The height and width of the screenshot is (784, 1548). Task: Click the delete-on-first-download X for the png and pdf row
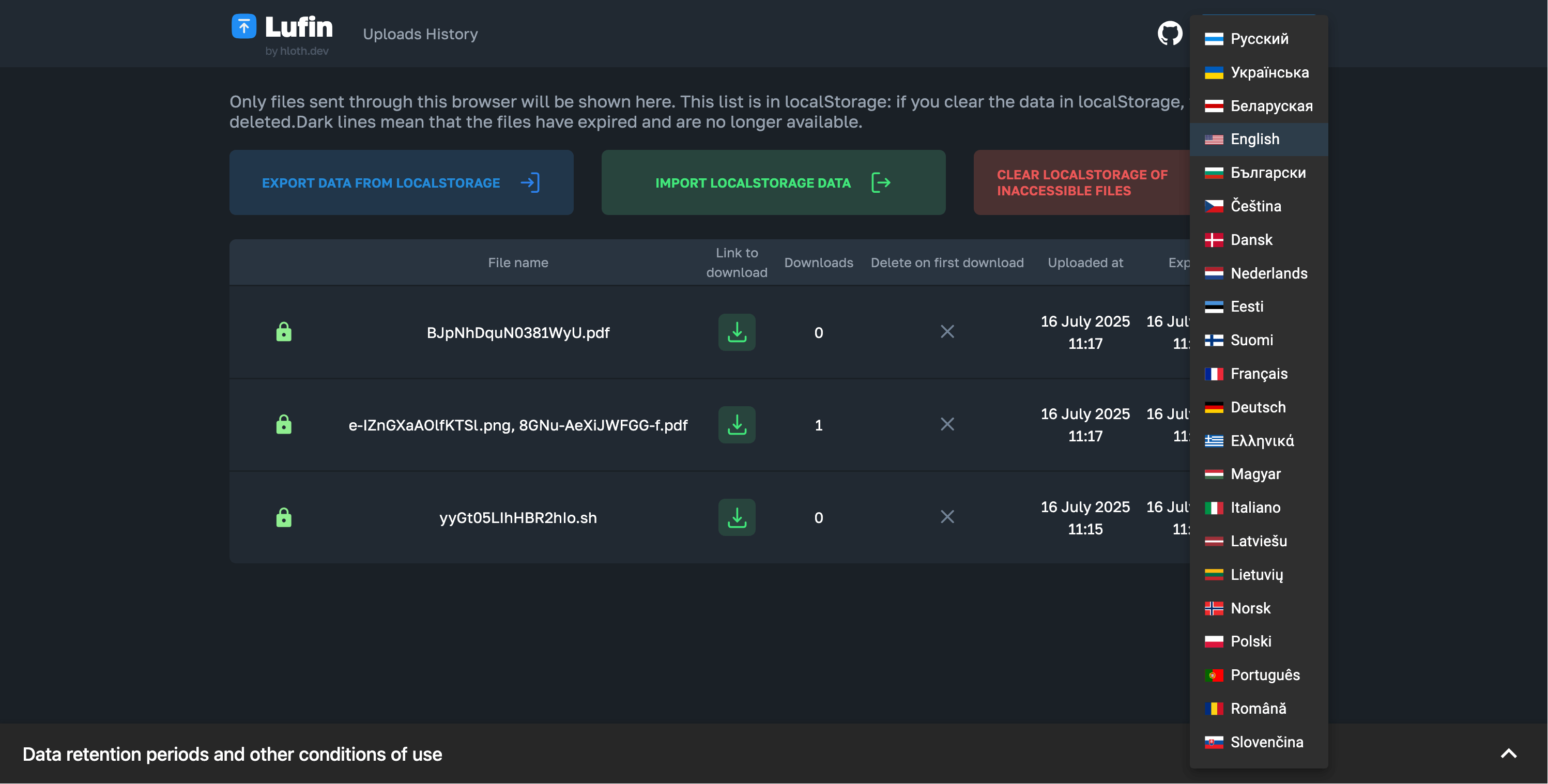tap(947, 424)
